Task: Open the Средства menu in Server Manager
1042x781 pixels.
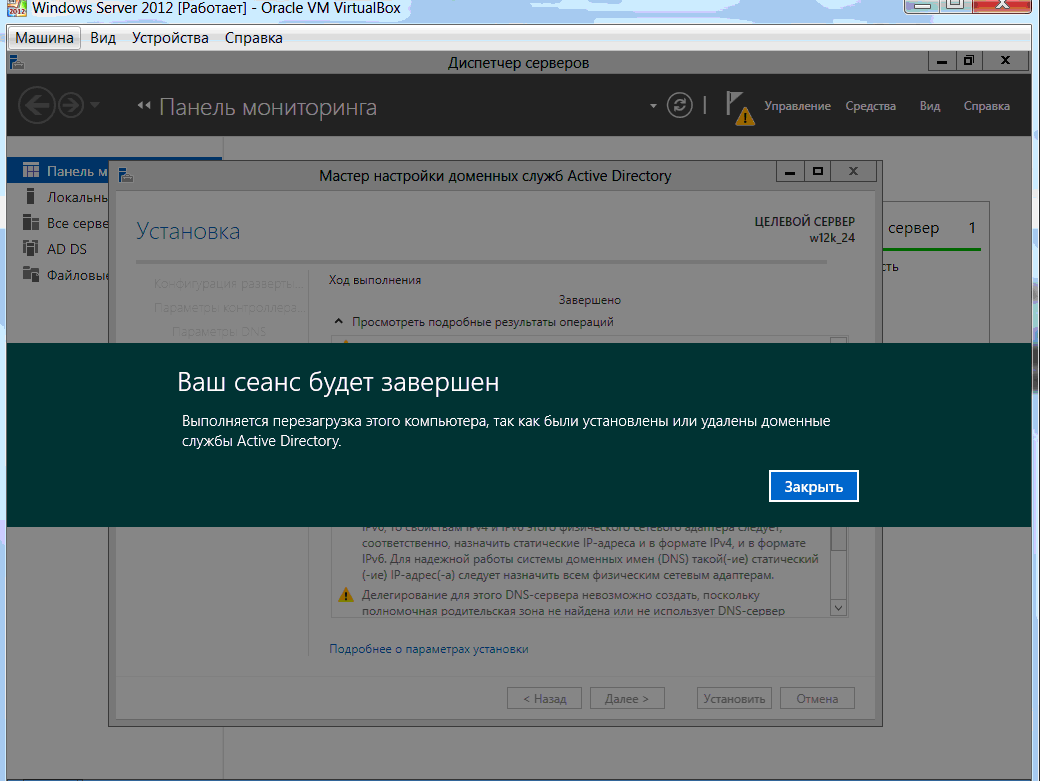Action: click(870, 106)
